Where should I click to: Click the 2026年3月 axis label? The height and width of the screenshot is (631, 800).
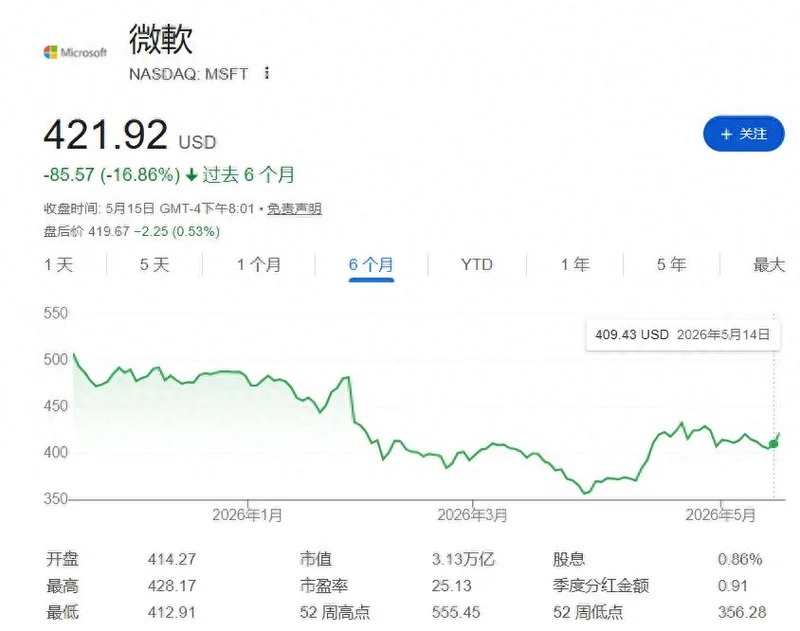click(472, 515)
